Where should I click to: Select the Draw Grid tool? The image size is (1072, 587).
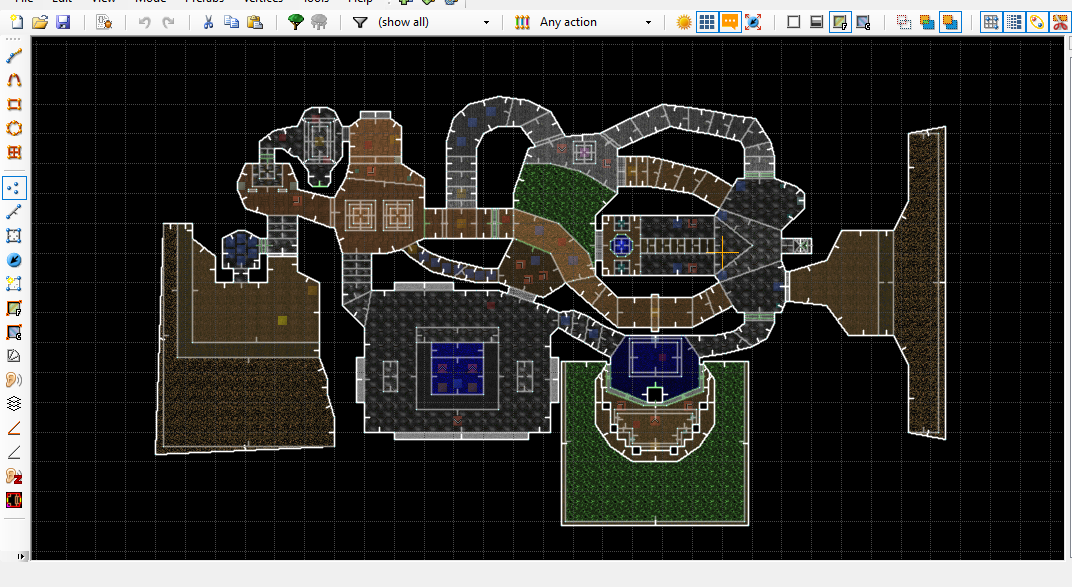point(14,152)
